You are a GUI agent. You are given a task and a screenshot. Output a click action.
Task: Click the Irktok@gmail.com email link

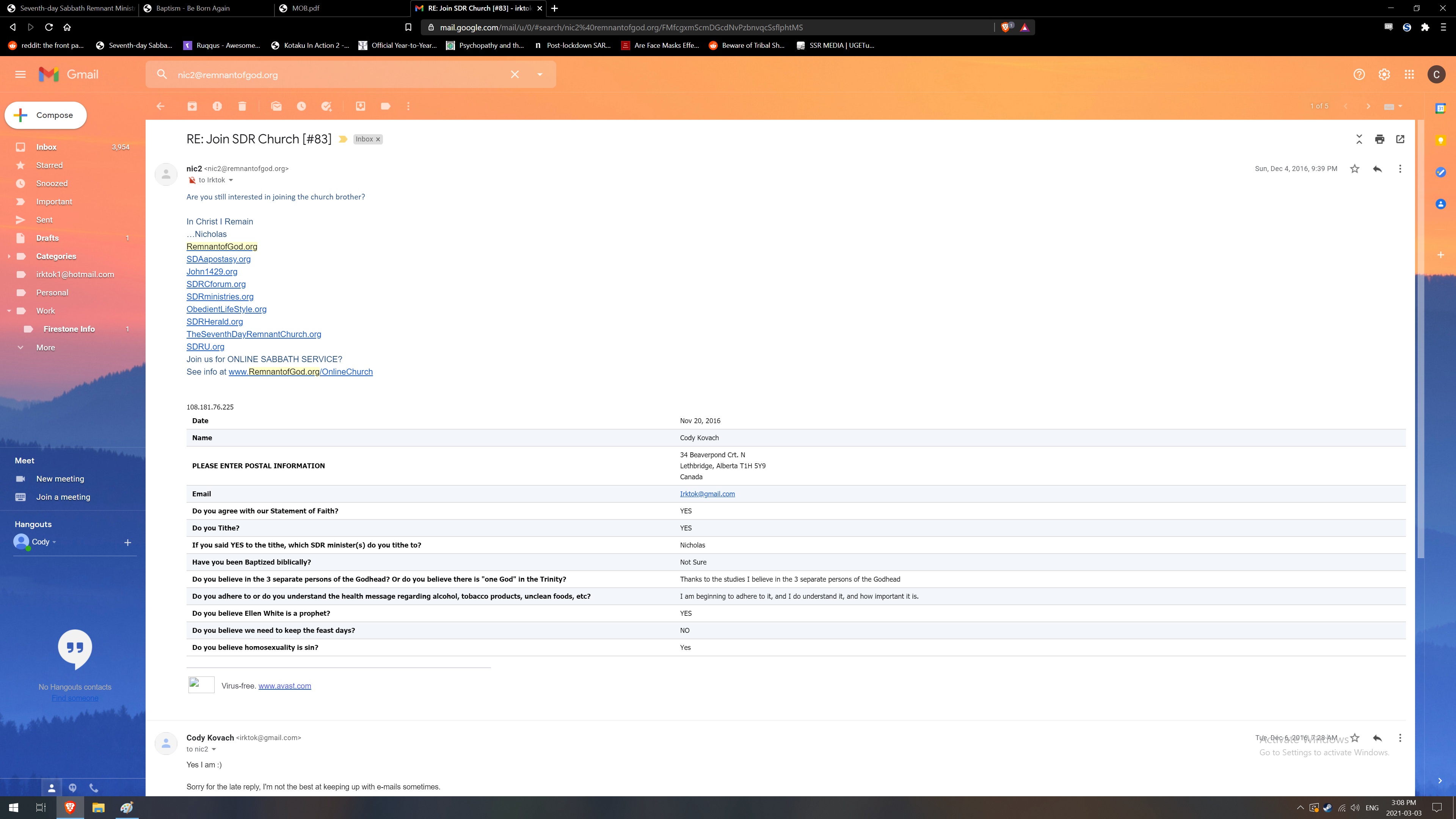707,494
